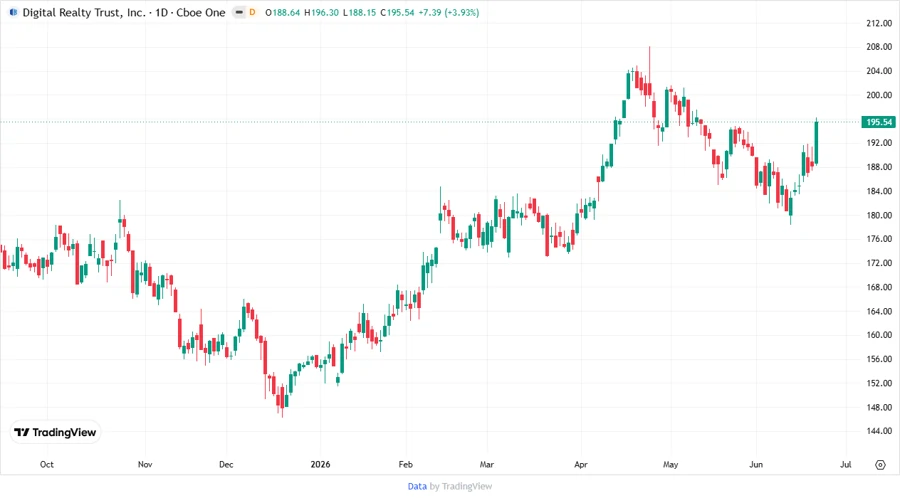Open the TradingView logo button
The height and width of the screenshot is (498, 900).
pyautogui.click(x=55, y=433)
